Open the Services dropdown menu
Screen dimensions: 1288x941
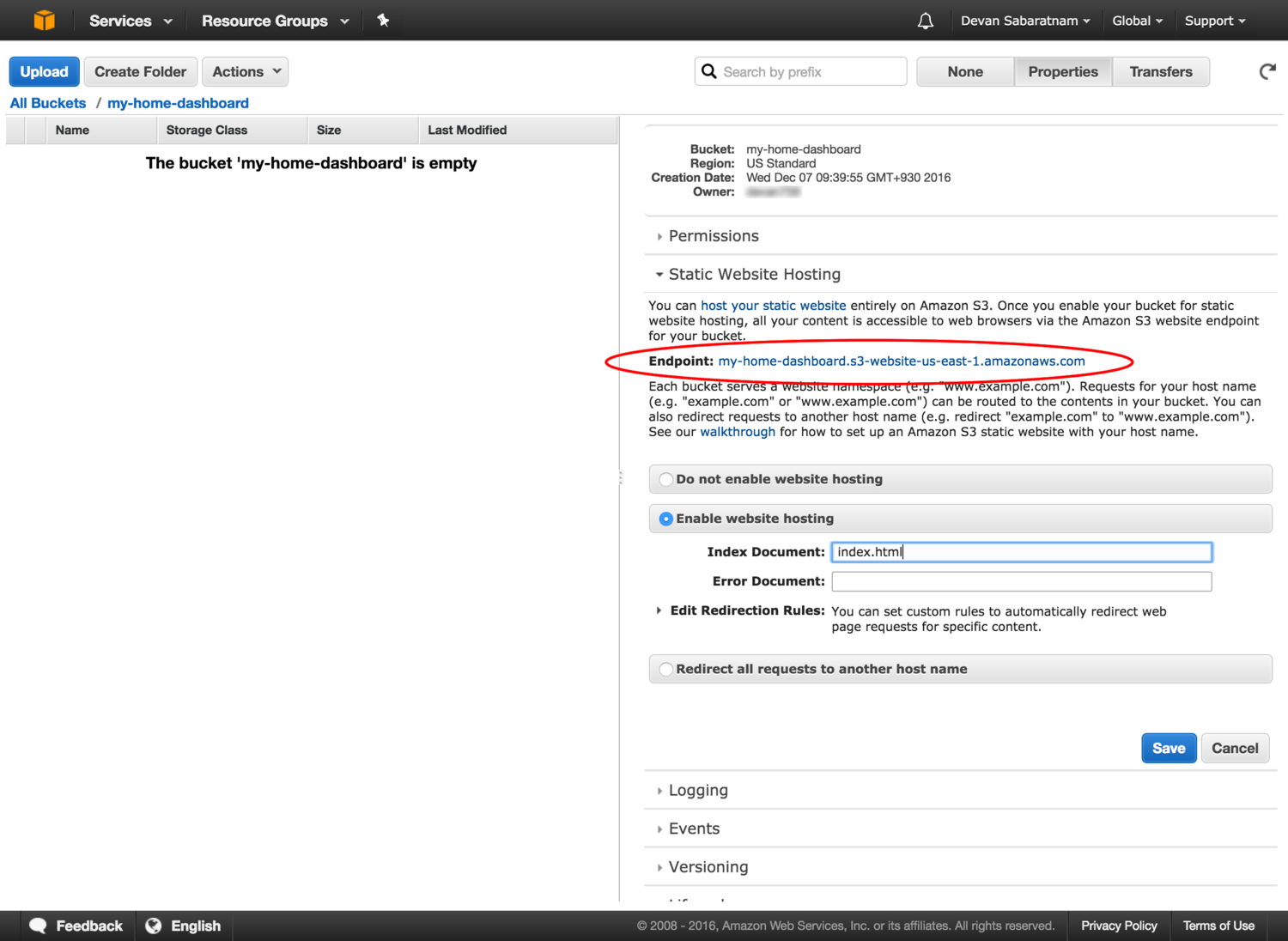pos(131,21)
